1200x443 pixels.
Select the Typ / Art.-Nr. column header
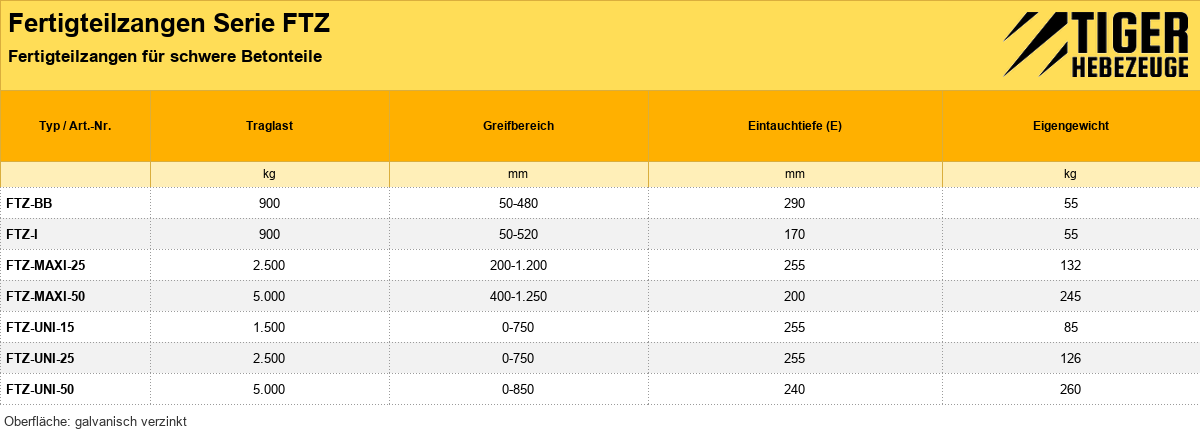(75, 126)
